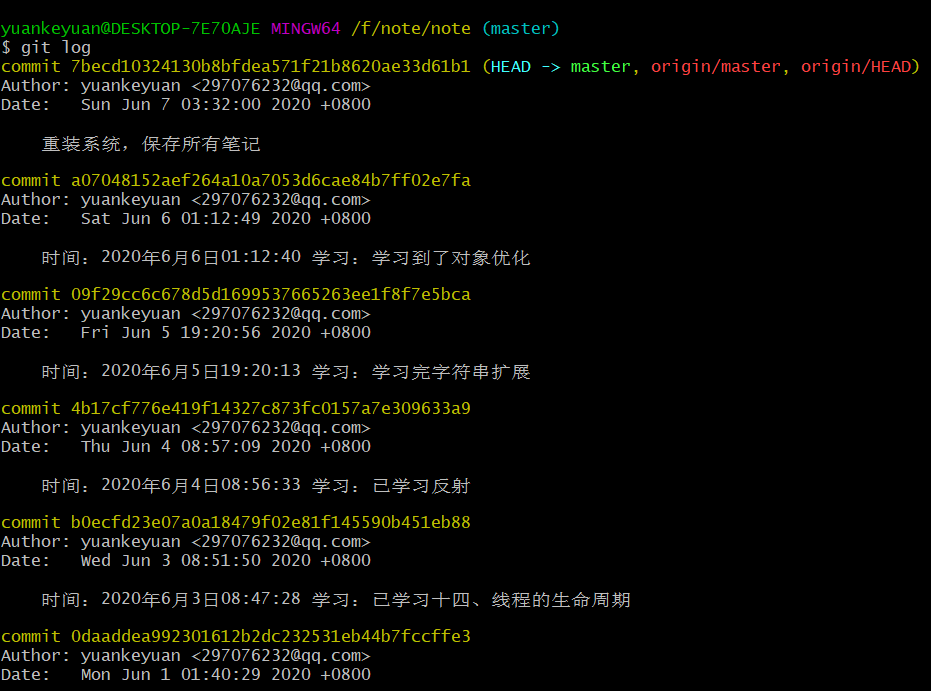Select commit hash 4b17cf776e419f14327c873fc0157a7e309633a9
This screenshot has height=691, width=931.
270,408
